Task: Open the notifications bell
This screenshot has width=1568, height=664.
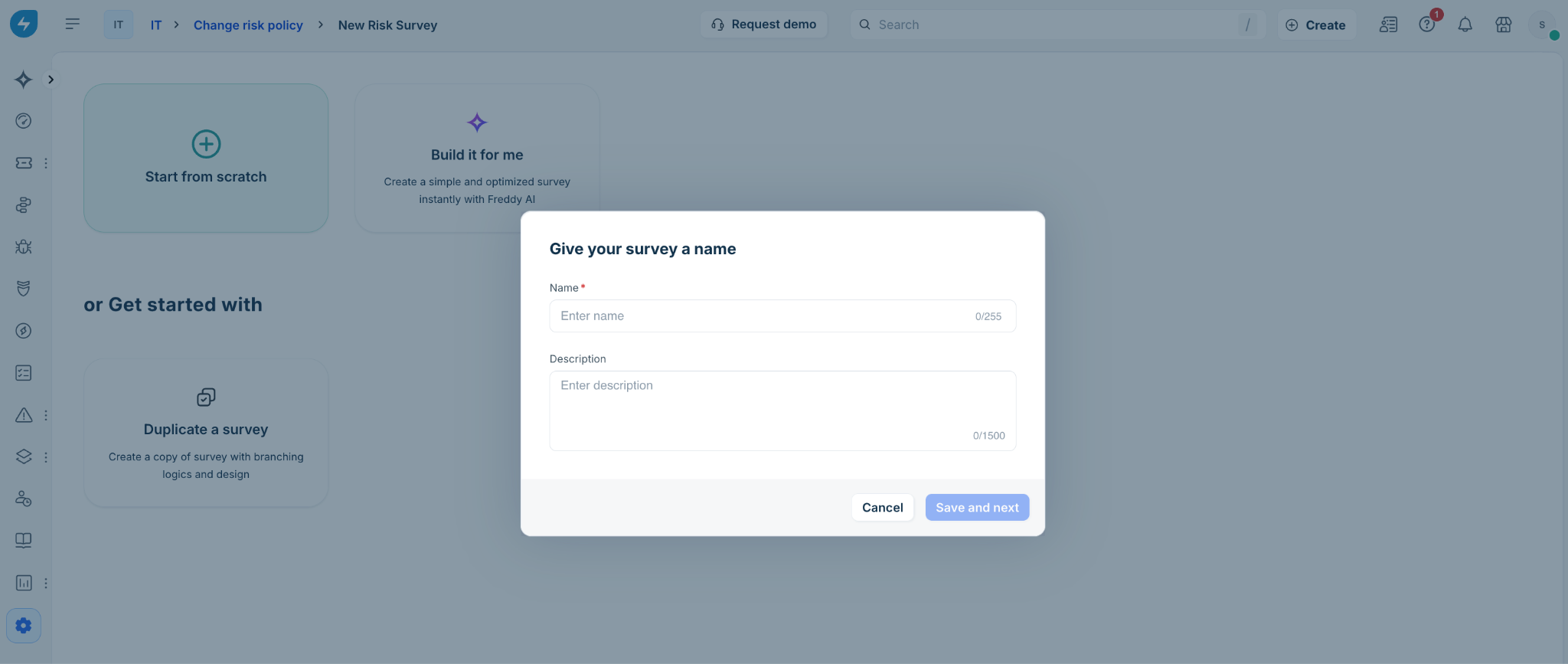Action: (x=1465, y=25)
